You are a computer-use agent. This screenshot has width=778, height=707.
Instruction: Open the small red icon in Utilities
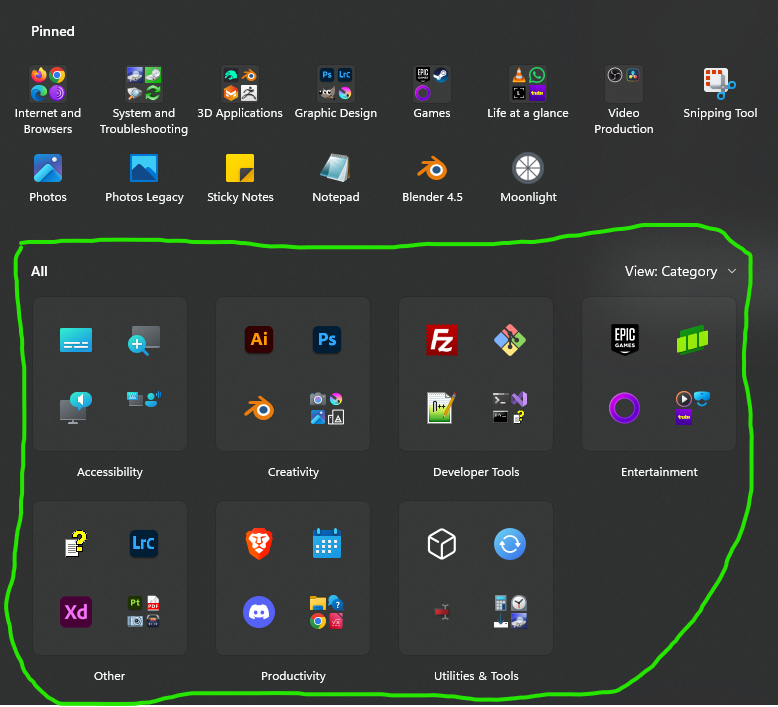click(x=442, y=612)
